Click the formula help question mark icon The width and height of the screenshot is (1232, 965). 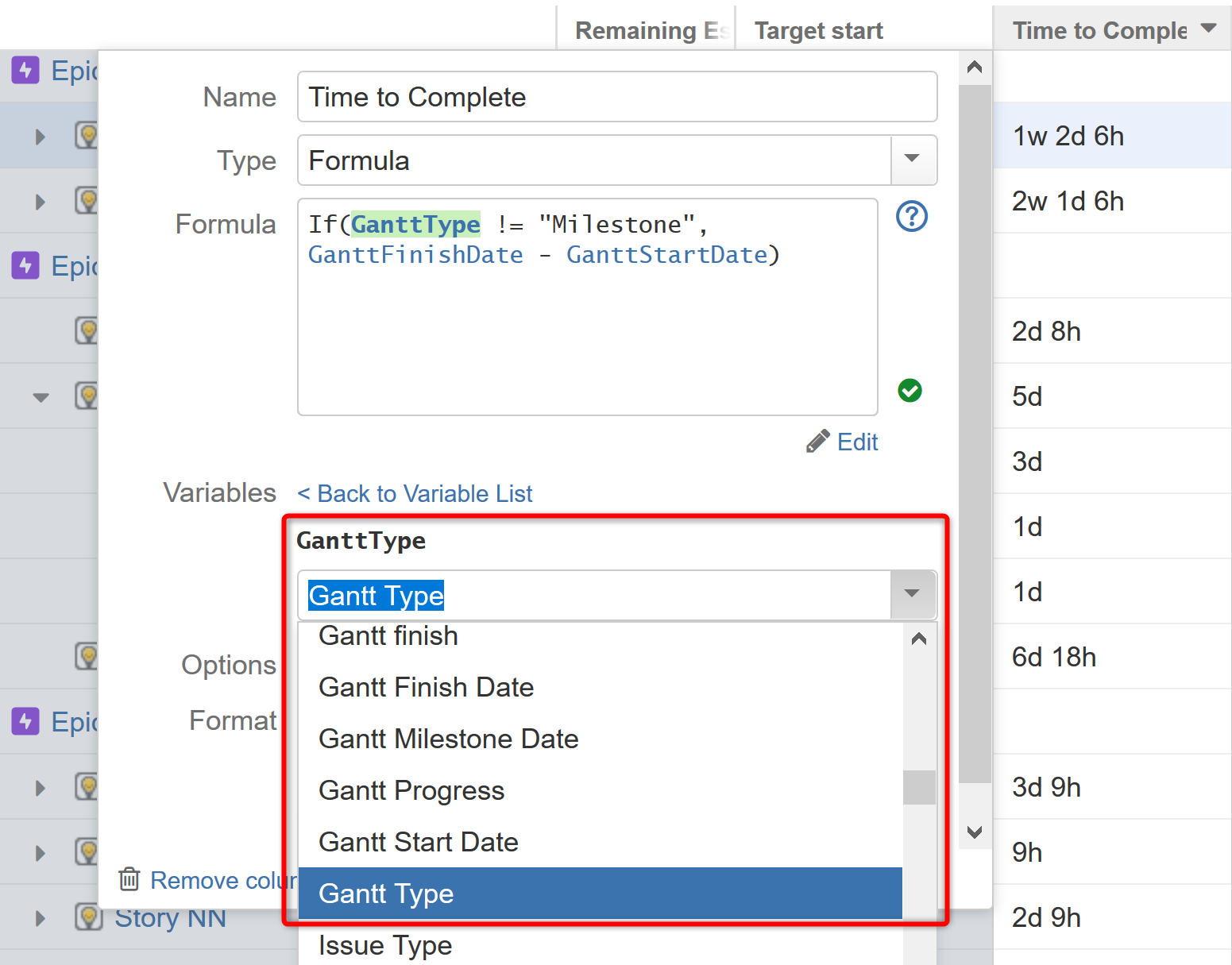911,216
